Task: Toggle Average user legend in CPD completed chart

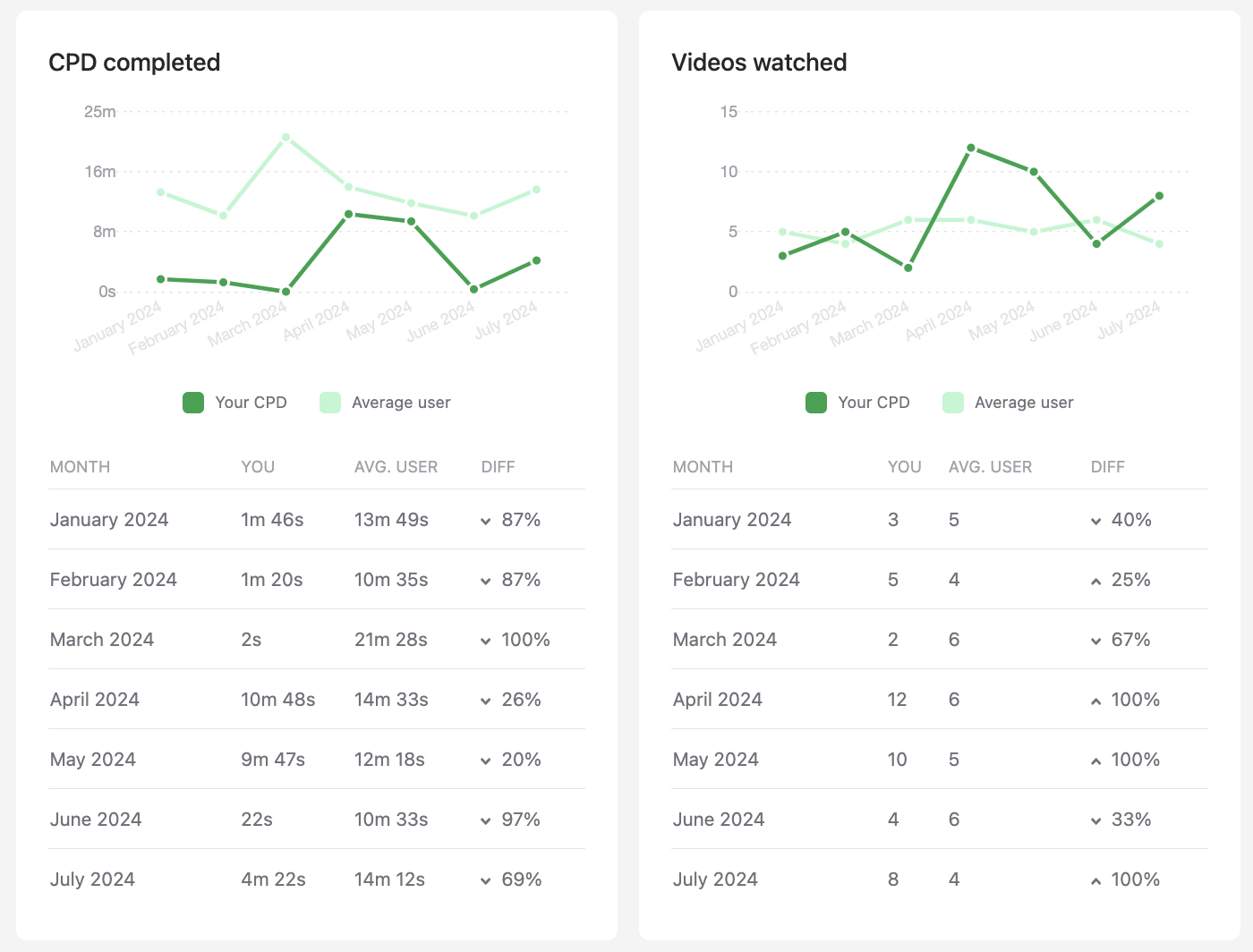Action: 386,403
